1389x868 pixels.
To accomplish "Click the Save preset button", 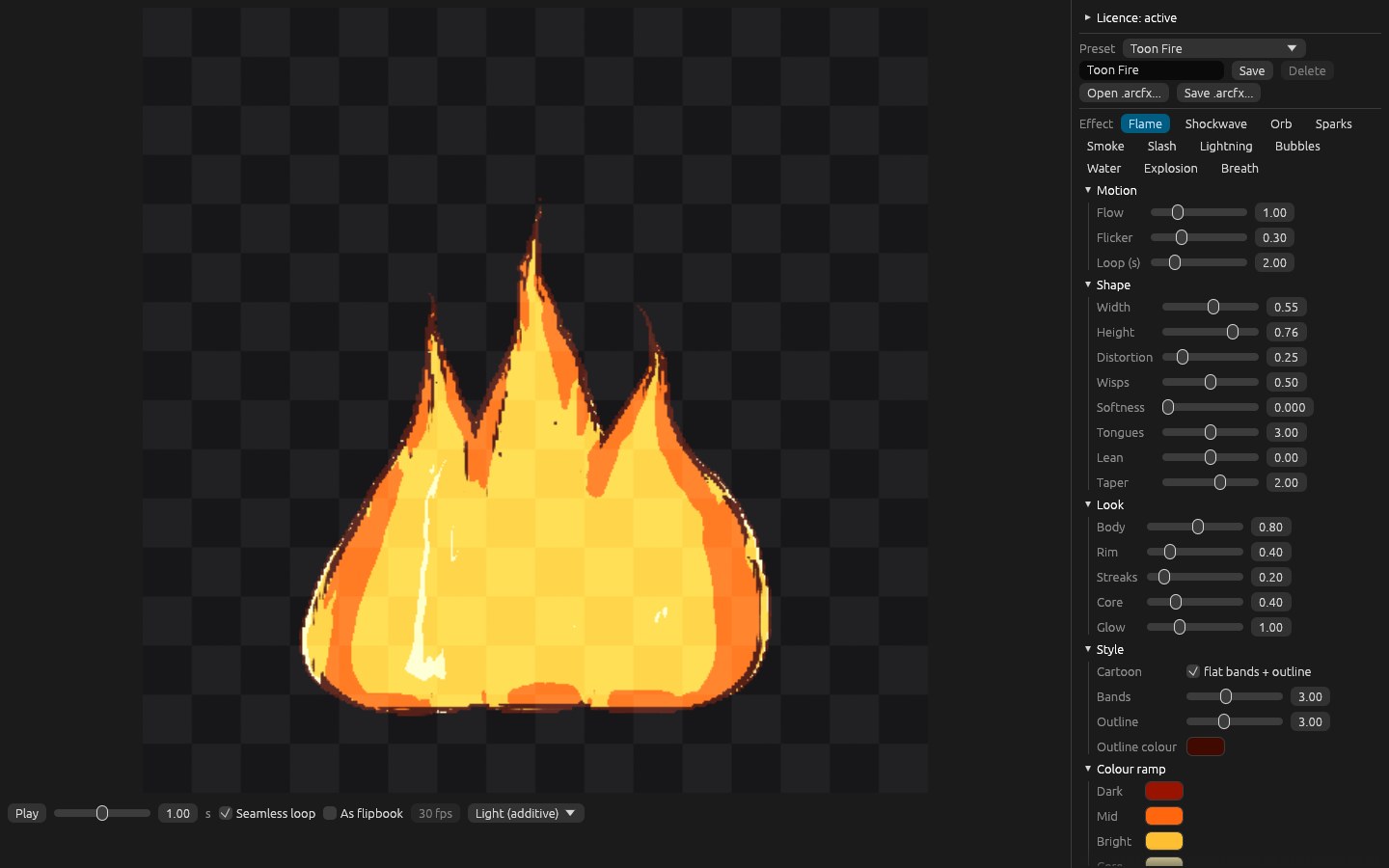I will 1252,70.
